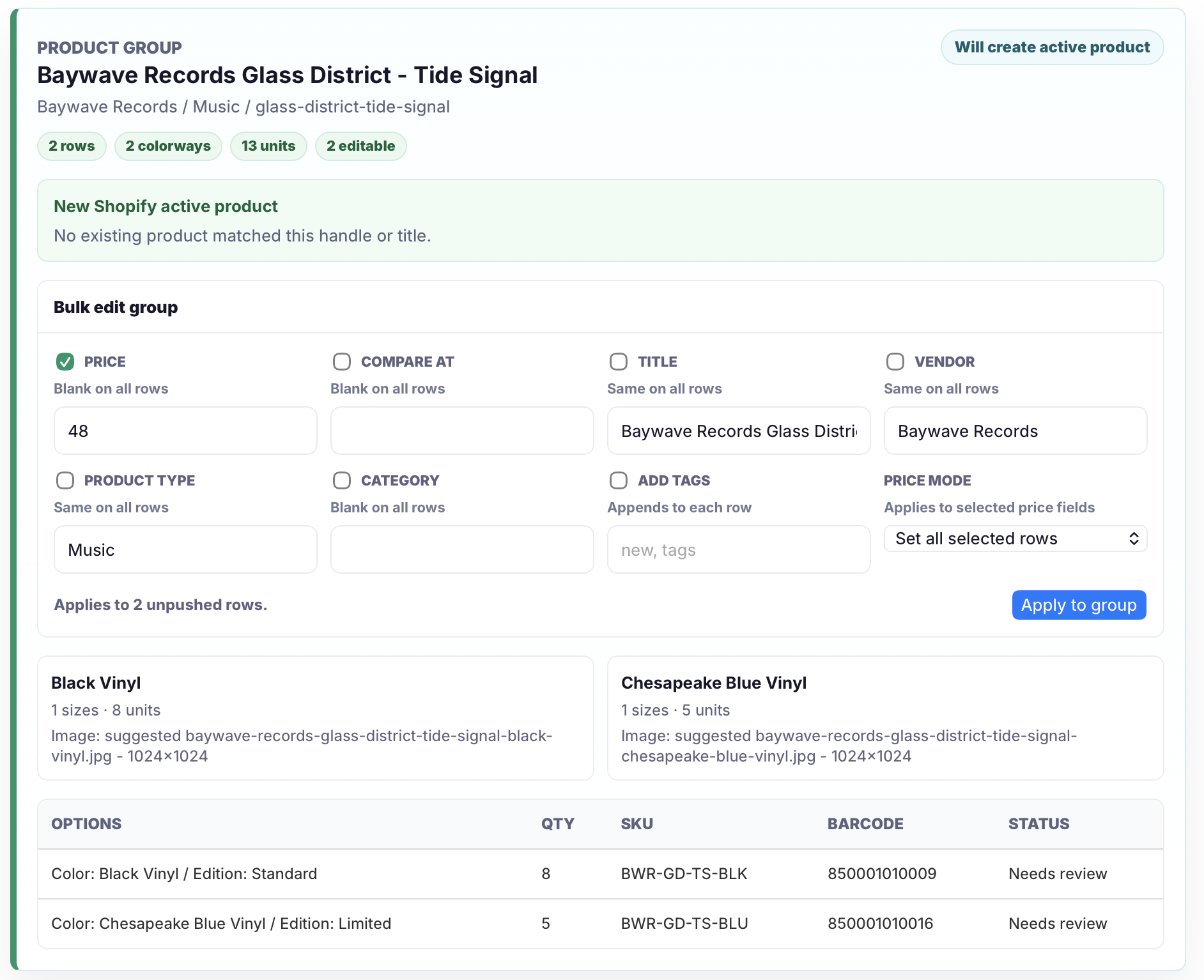Click quantity 5 in the Blue Vinyl row
This screenshot has height=980, width=1204.
click(x=546, y=924)
